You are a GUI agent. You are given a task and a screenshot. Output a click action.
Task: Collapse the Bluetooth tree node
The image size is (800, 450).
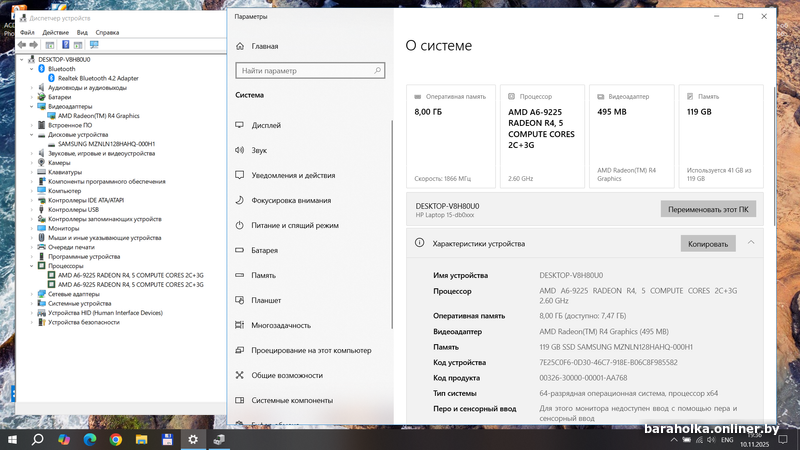tap(32, 69)
